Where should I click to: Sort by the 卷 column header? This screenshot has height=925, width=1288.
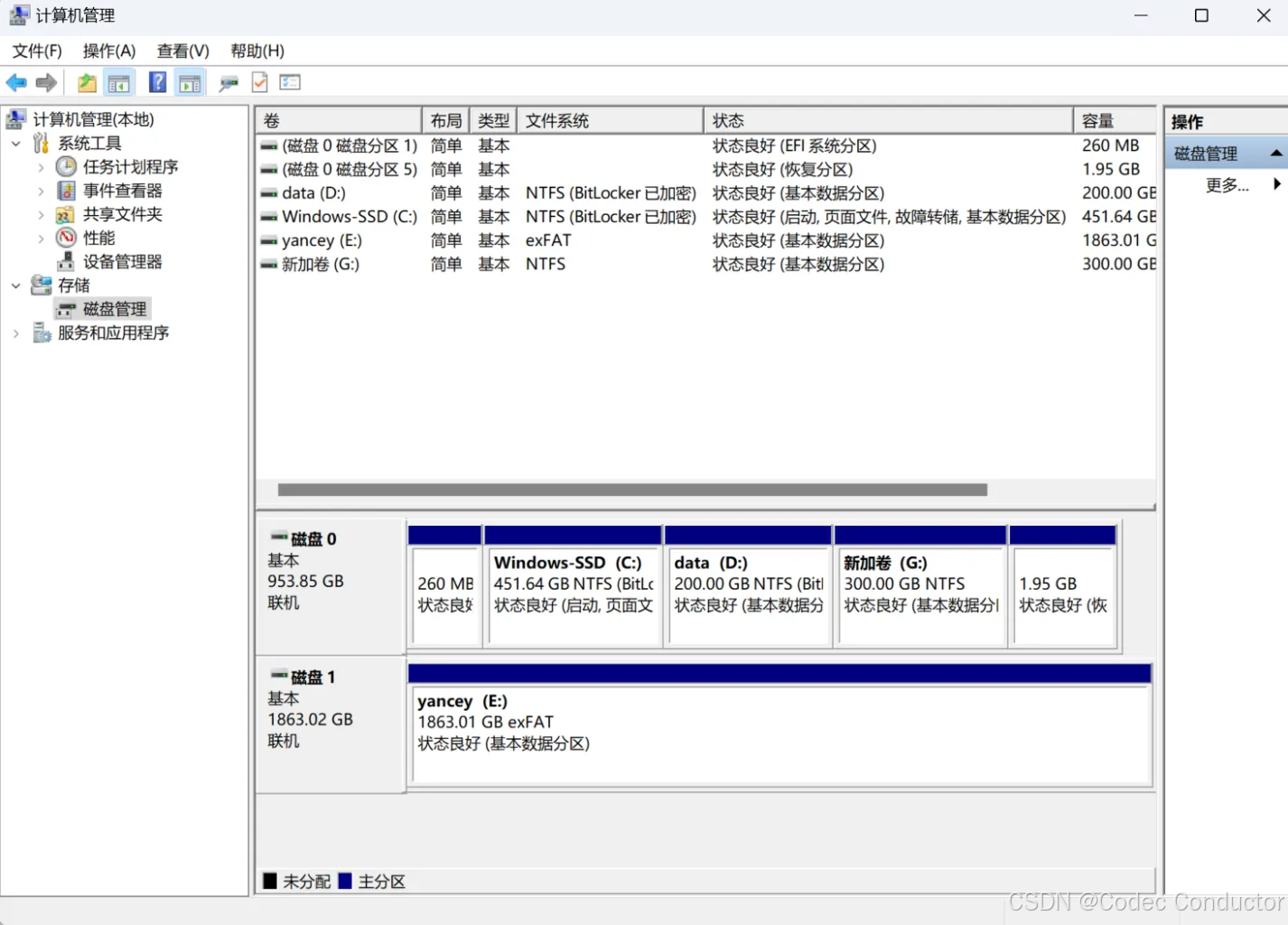pyautogui.click(x=339, y=121)
